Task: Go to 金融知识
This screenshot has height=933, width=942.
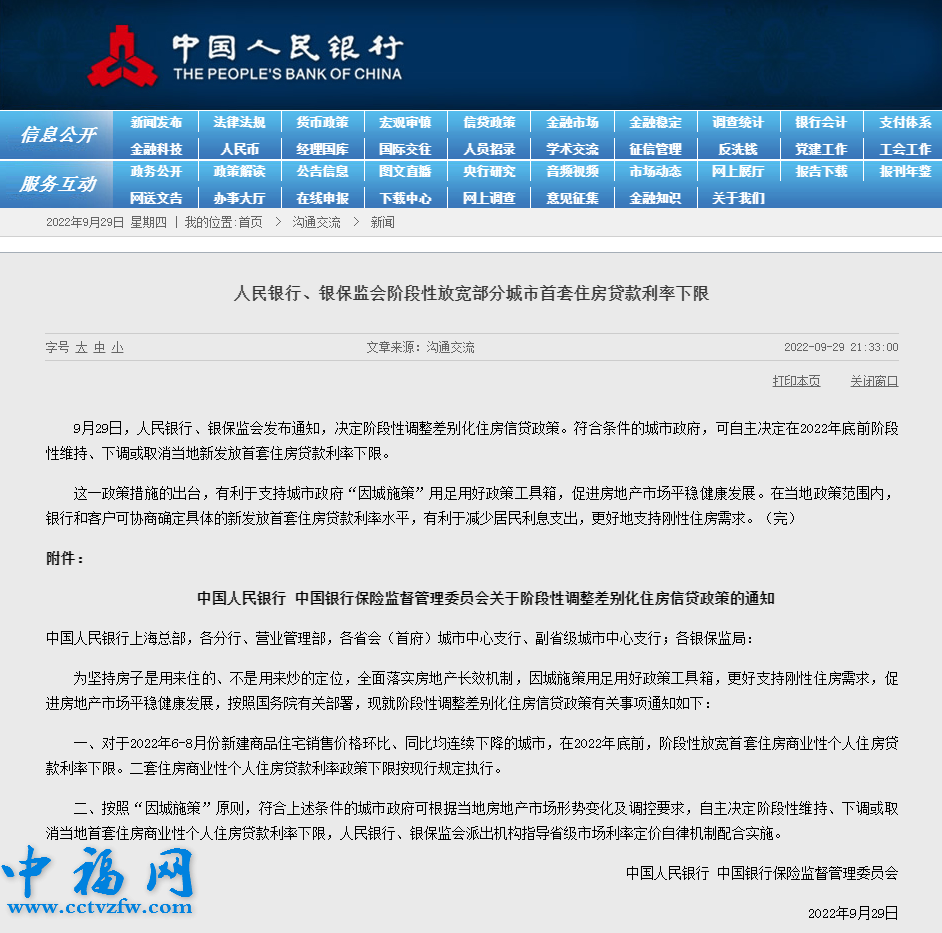Action: [x=655, y=198]
